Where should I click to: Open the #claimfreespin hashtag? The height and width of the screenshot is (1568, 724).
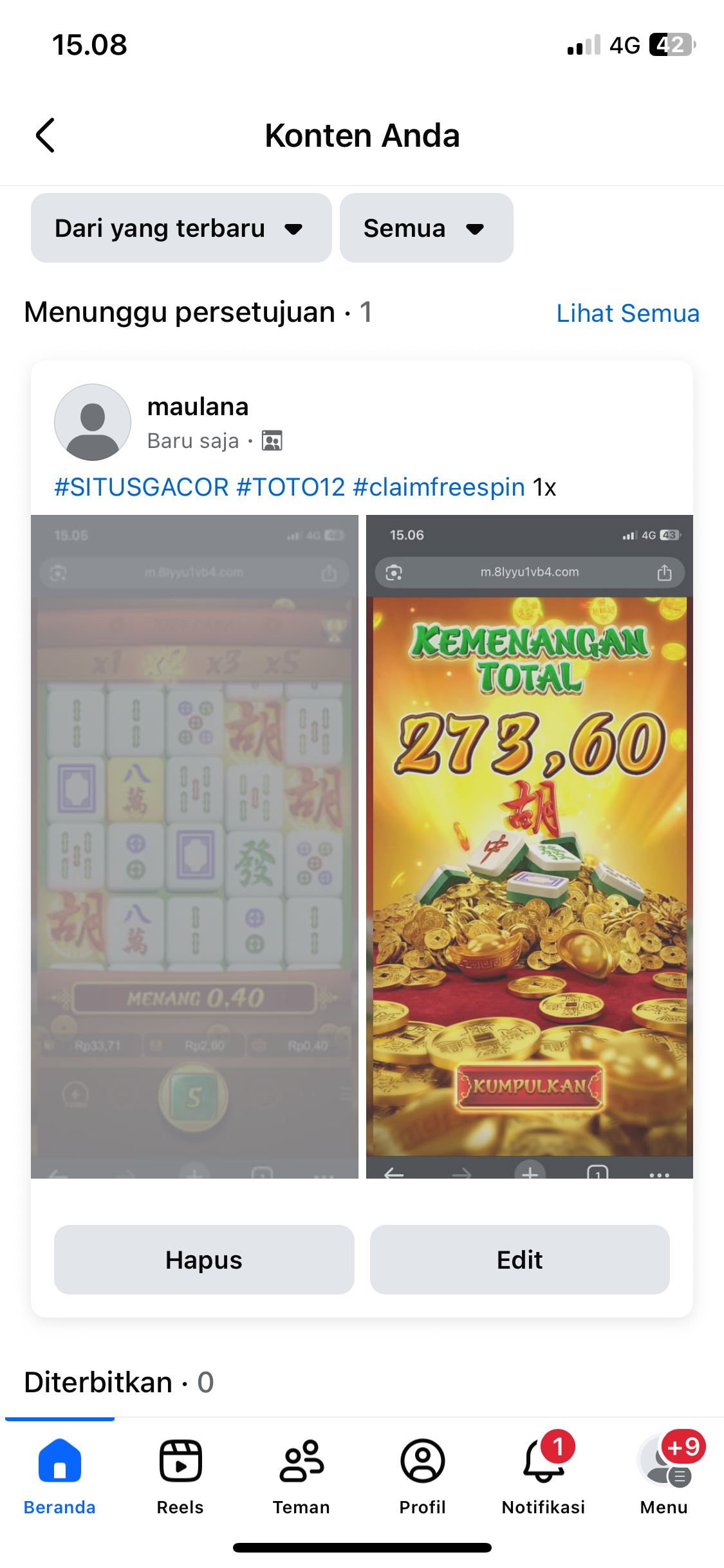[x=439, y=487]
